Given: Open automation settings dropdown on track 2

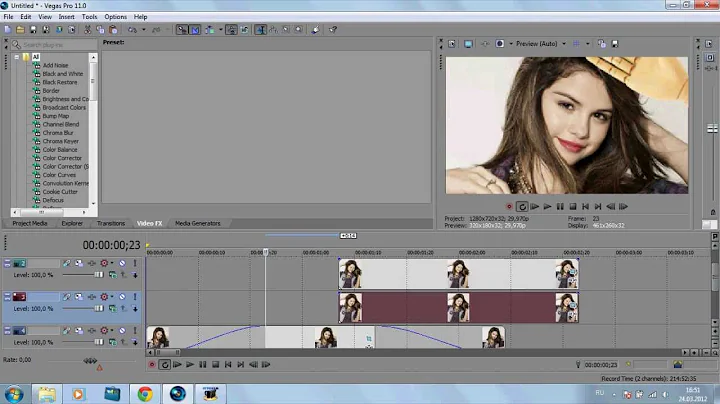Looking at the screenshot, I should [x=112, y=263].
